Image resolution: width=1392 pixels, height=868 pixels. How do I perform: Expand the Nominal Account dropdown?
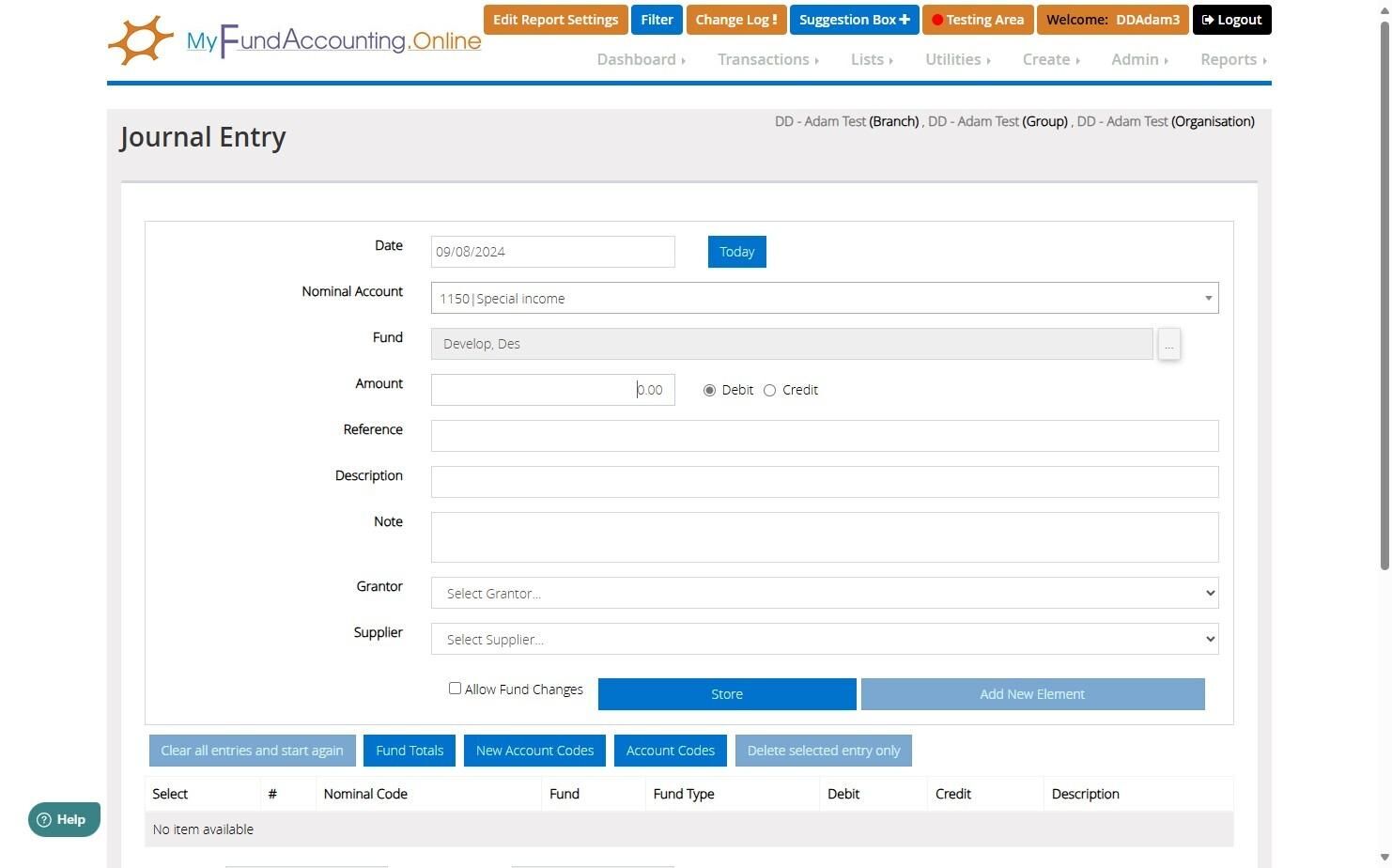(x=825, y=298)
